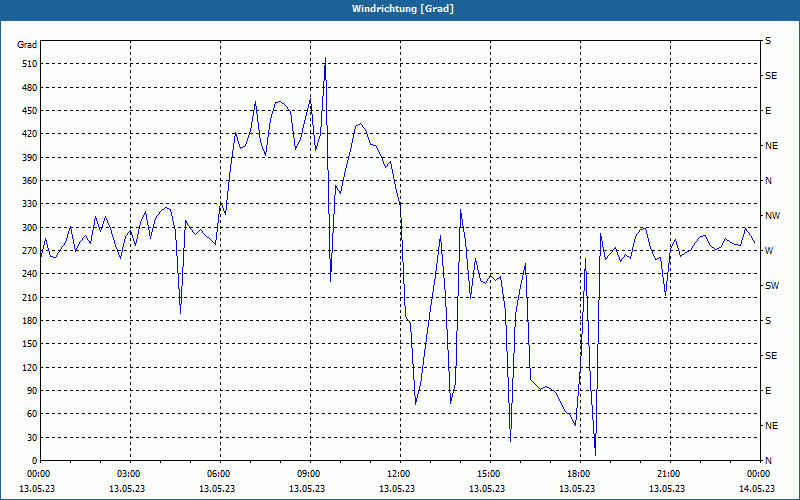800x500 pixels.
Task: Click the 450 degree axis label
Action: point(31,111)
